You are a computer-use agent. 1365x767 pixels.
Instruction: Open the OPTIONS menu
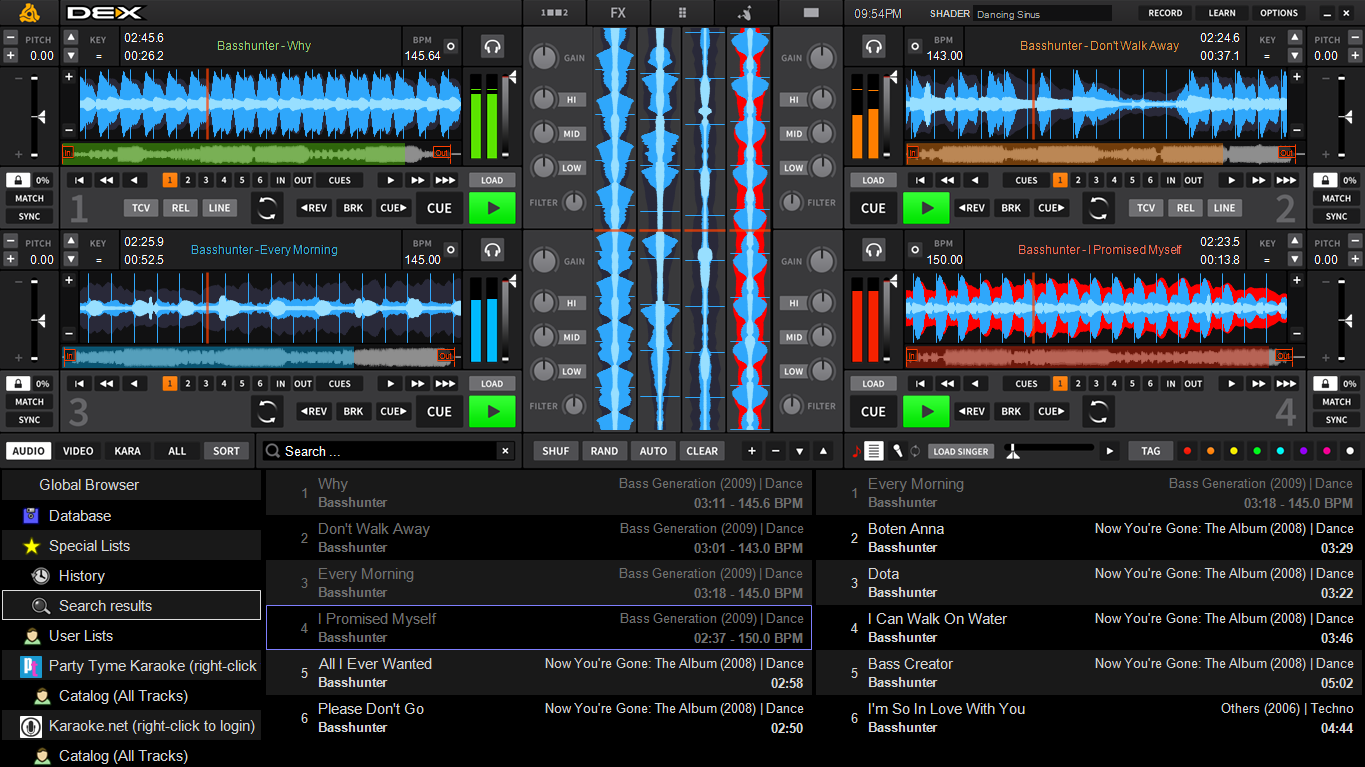(1279, 13)
